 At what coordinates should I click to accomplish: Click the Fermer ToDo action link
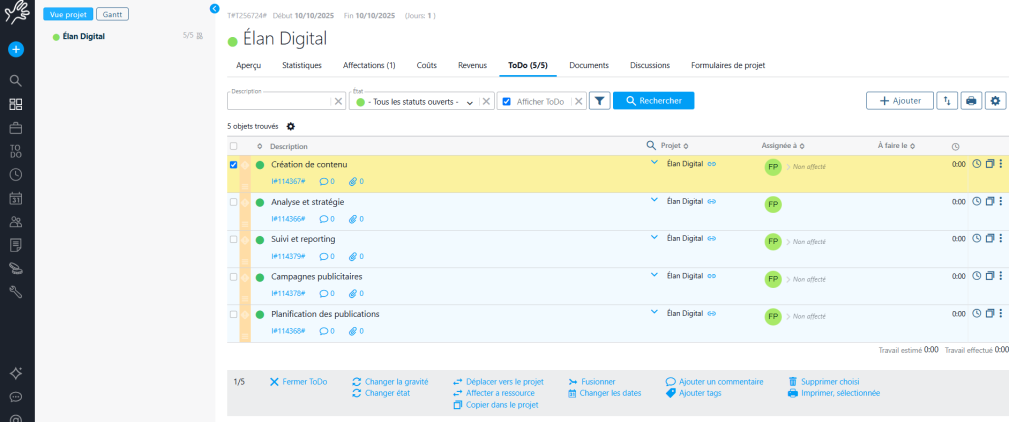297,381
